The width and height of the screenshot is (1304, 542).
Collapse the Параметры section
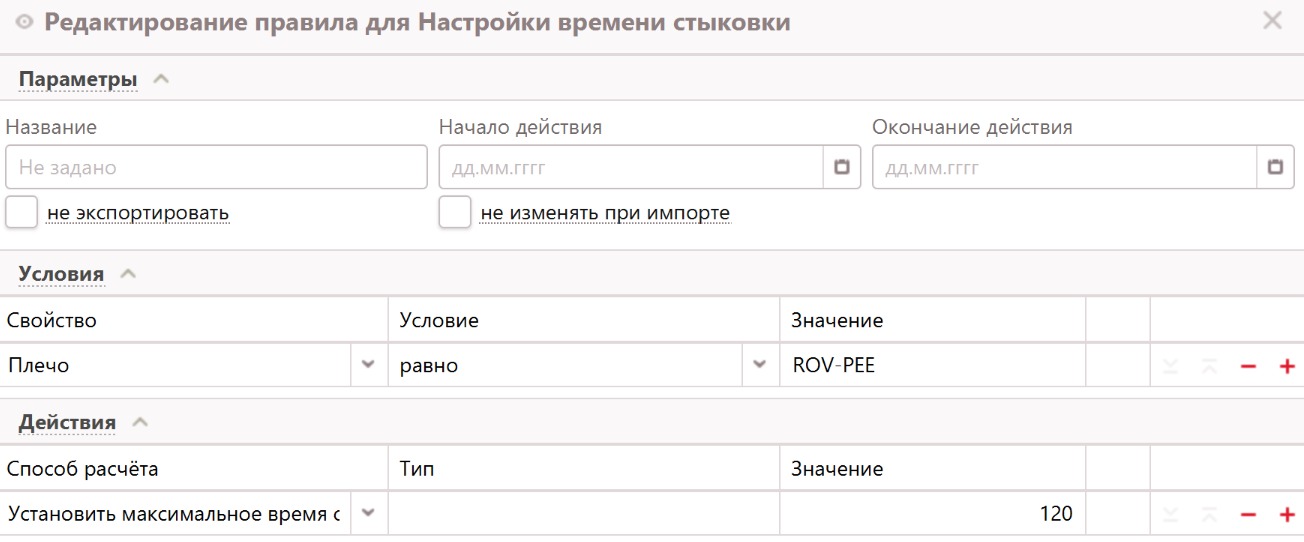coord(160,79)
